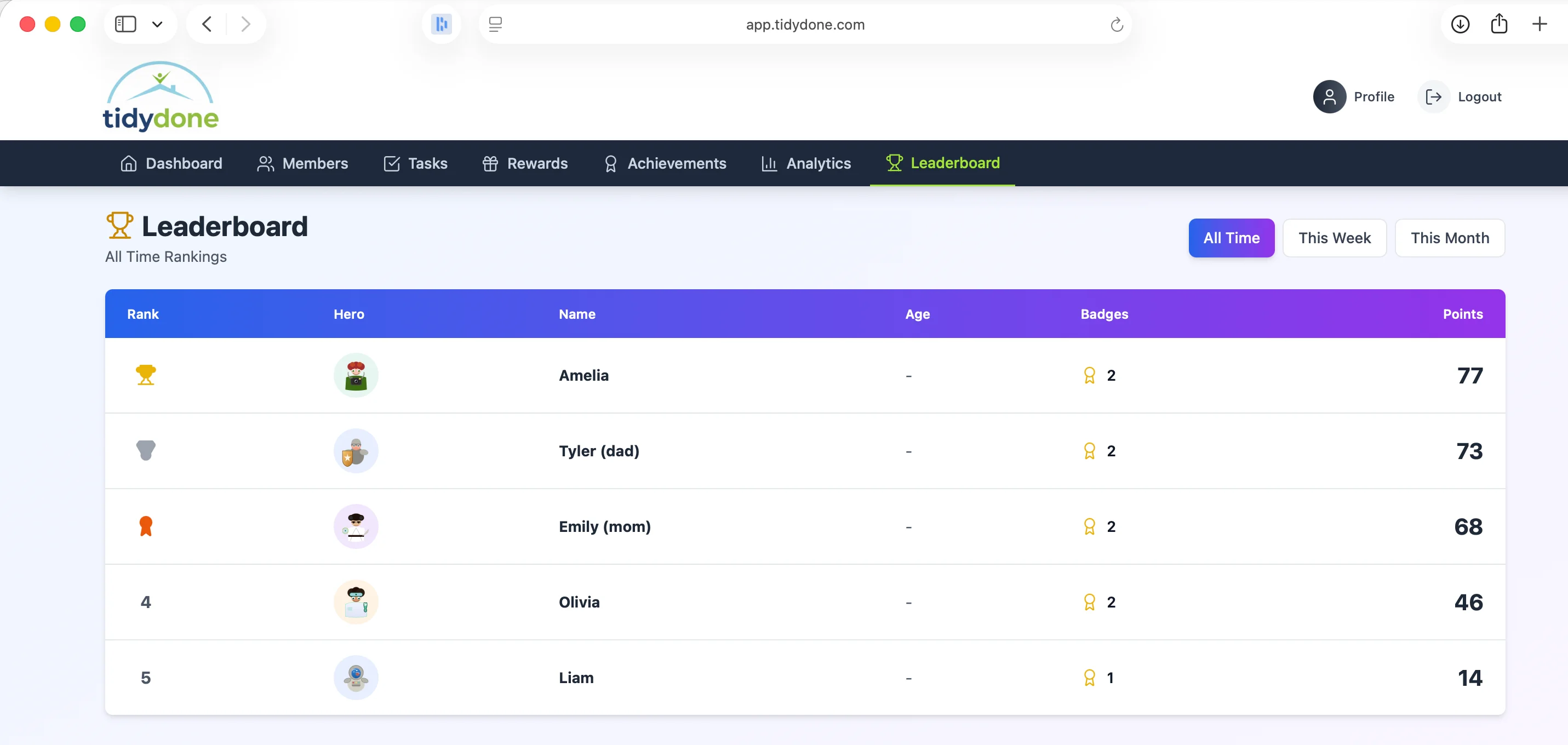The image size is (1568, 745).
Task: Open the Tasks tab
Action: point(415,163)
